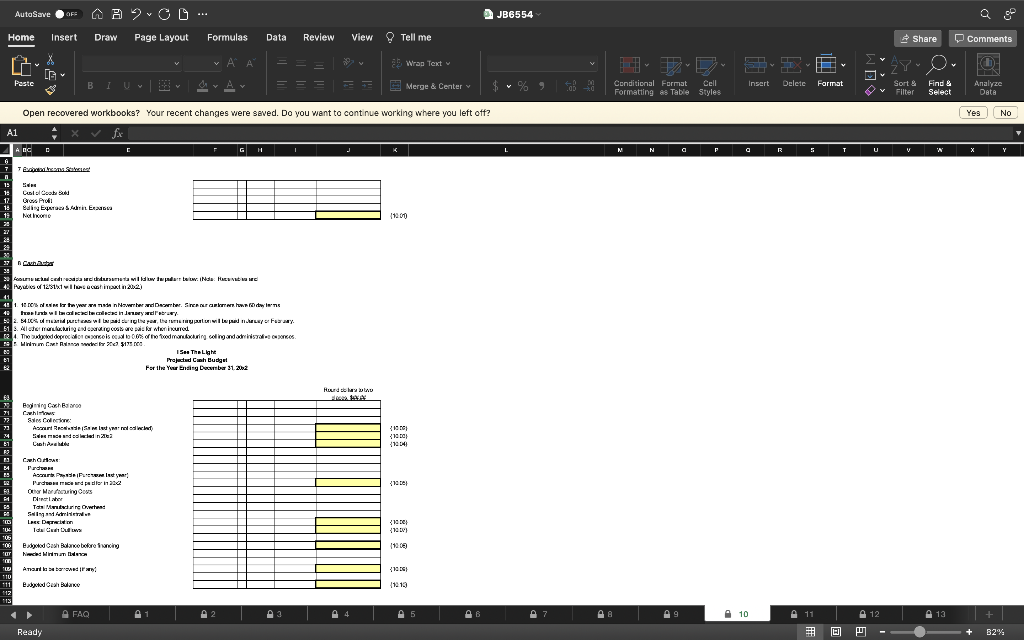Viewport: 1024px width, 640px height.
Task: Switch to sheet tab 5
Action: pos(406,614)
